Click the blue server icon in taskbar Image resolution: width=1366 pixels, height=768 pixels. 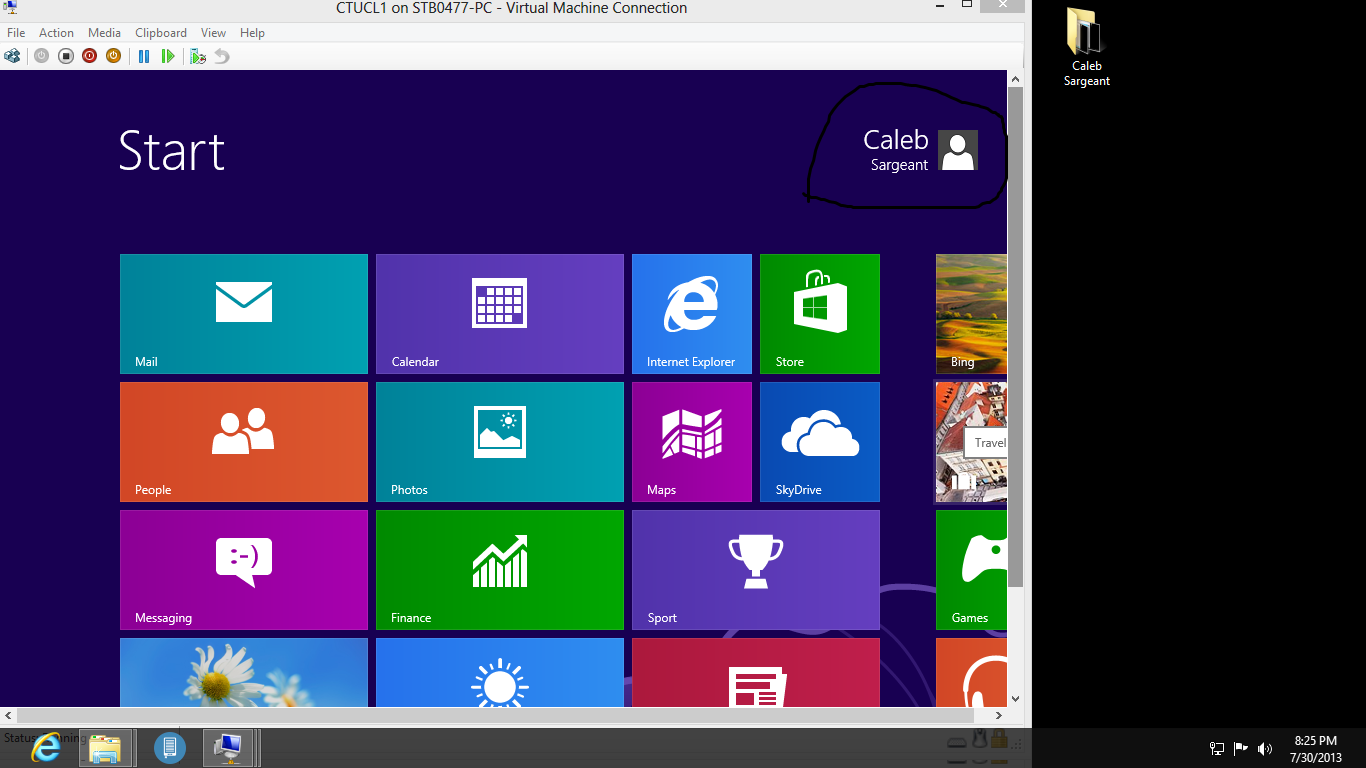tap(170, 747)
